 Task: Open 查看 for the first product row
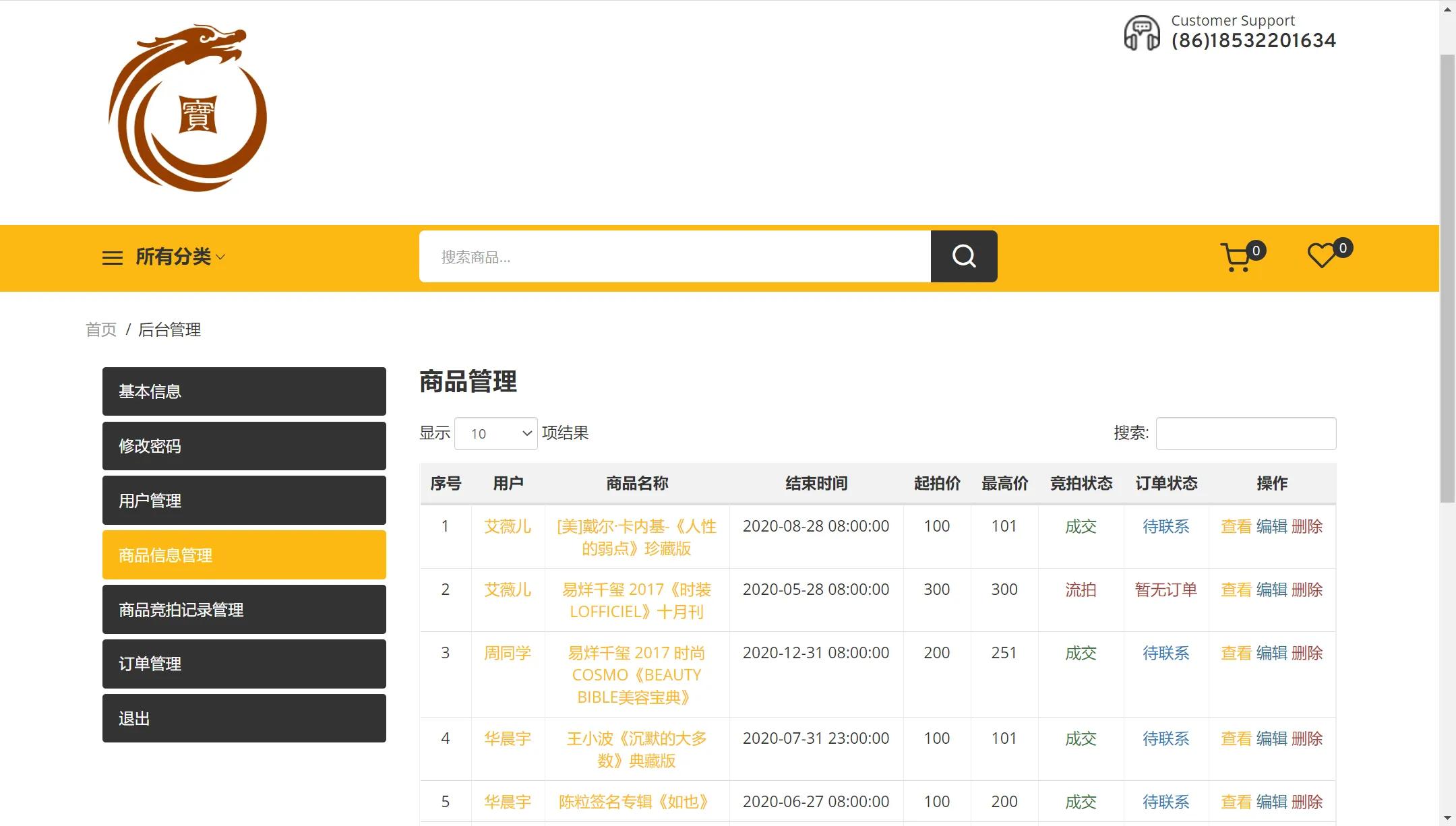click(1235, 526)
